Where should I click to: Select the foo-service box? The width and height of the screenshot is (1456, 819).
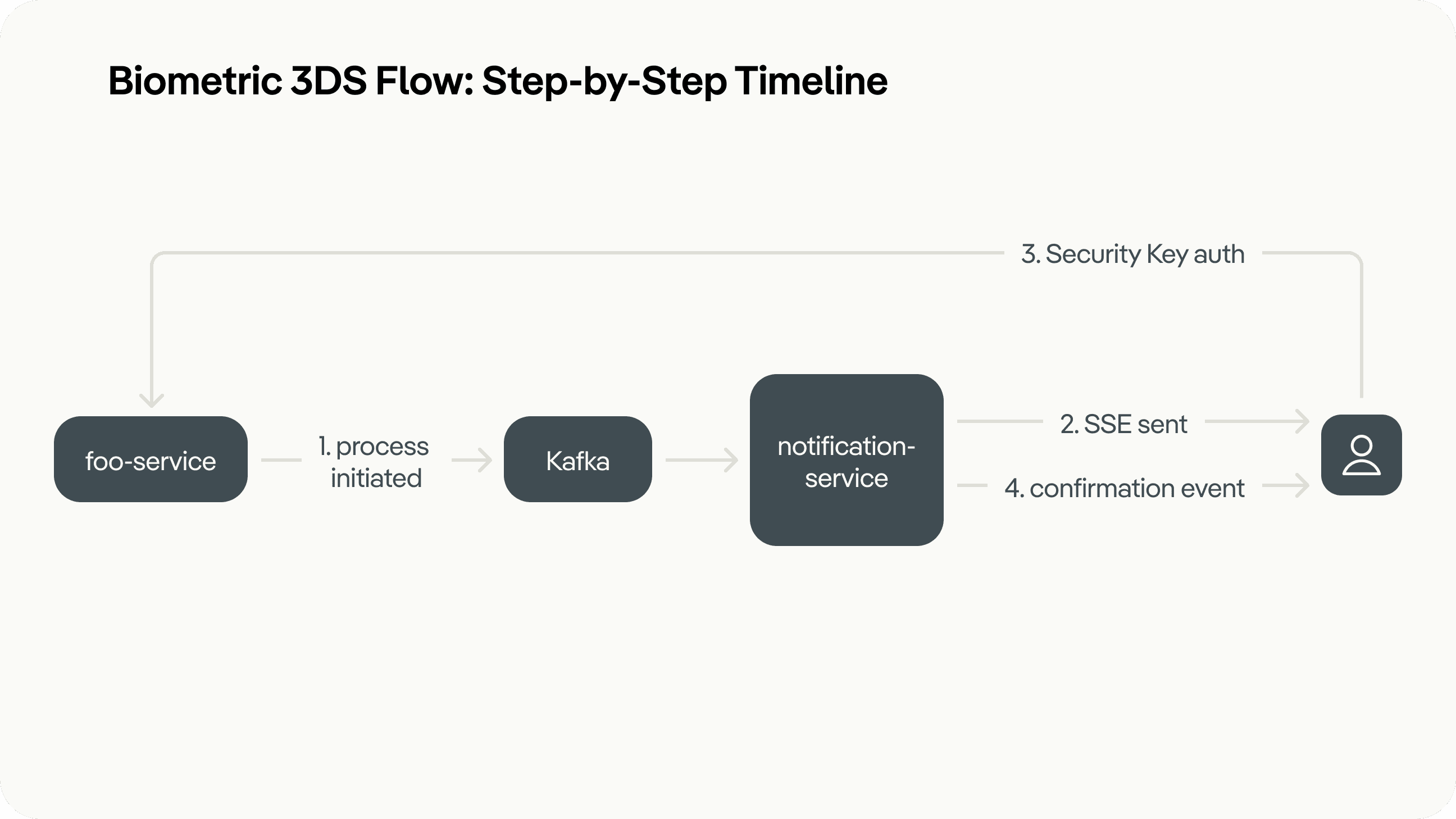151,459
